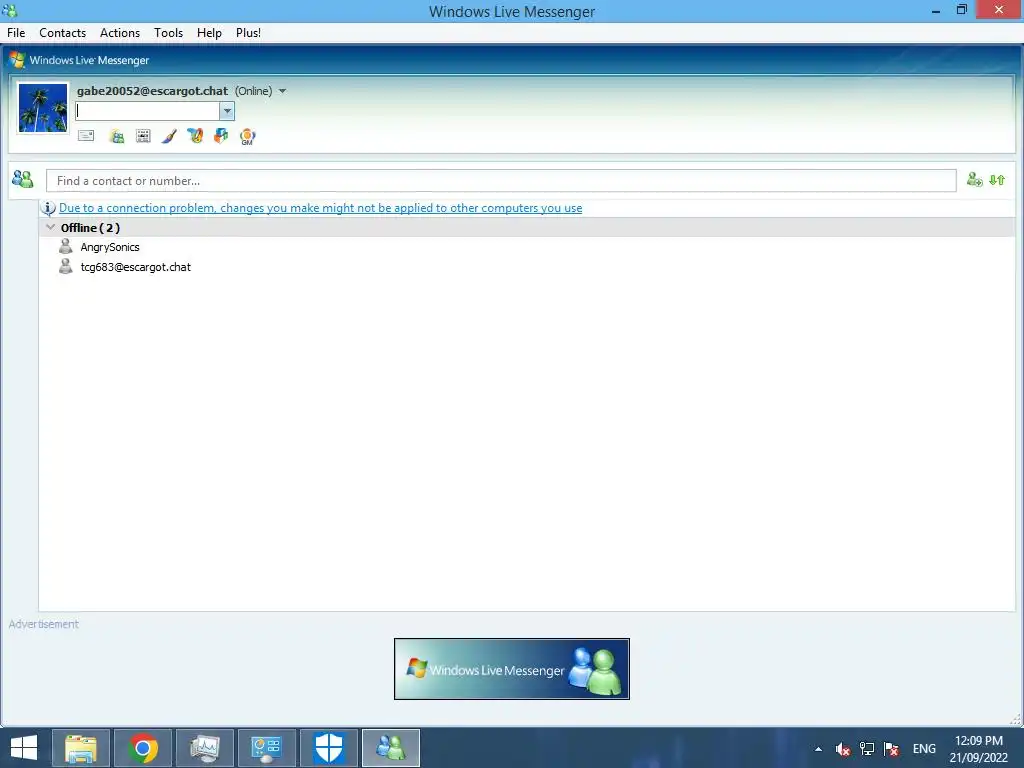Click the contacts people icon in toolbar
This screenshot has height=768, width=1024.
pyautogui.click(x=117, y=136)
